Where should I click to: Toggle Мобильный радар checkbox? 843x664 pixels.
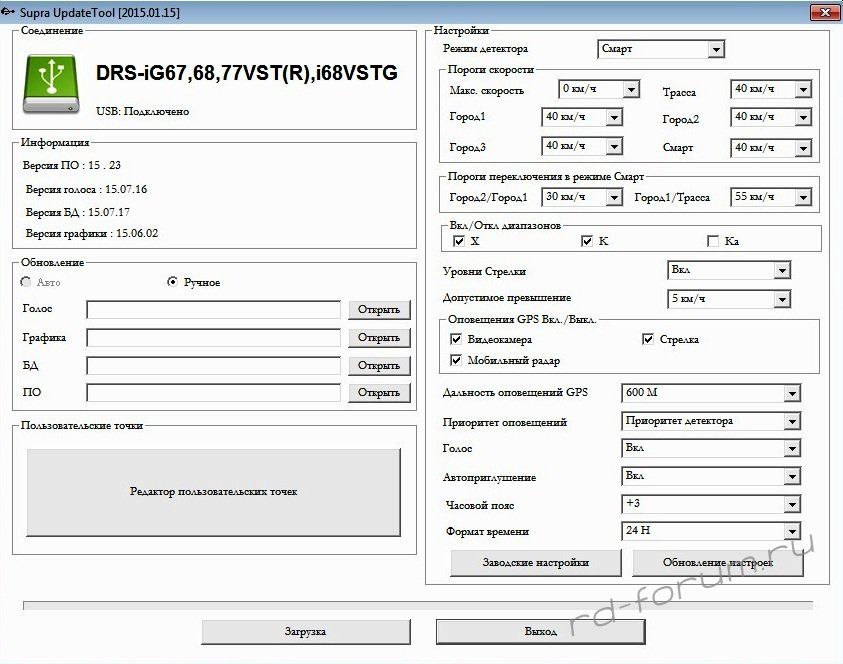[456, 360]
